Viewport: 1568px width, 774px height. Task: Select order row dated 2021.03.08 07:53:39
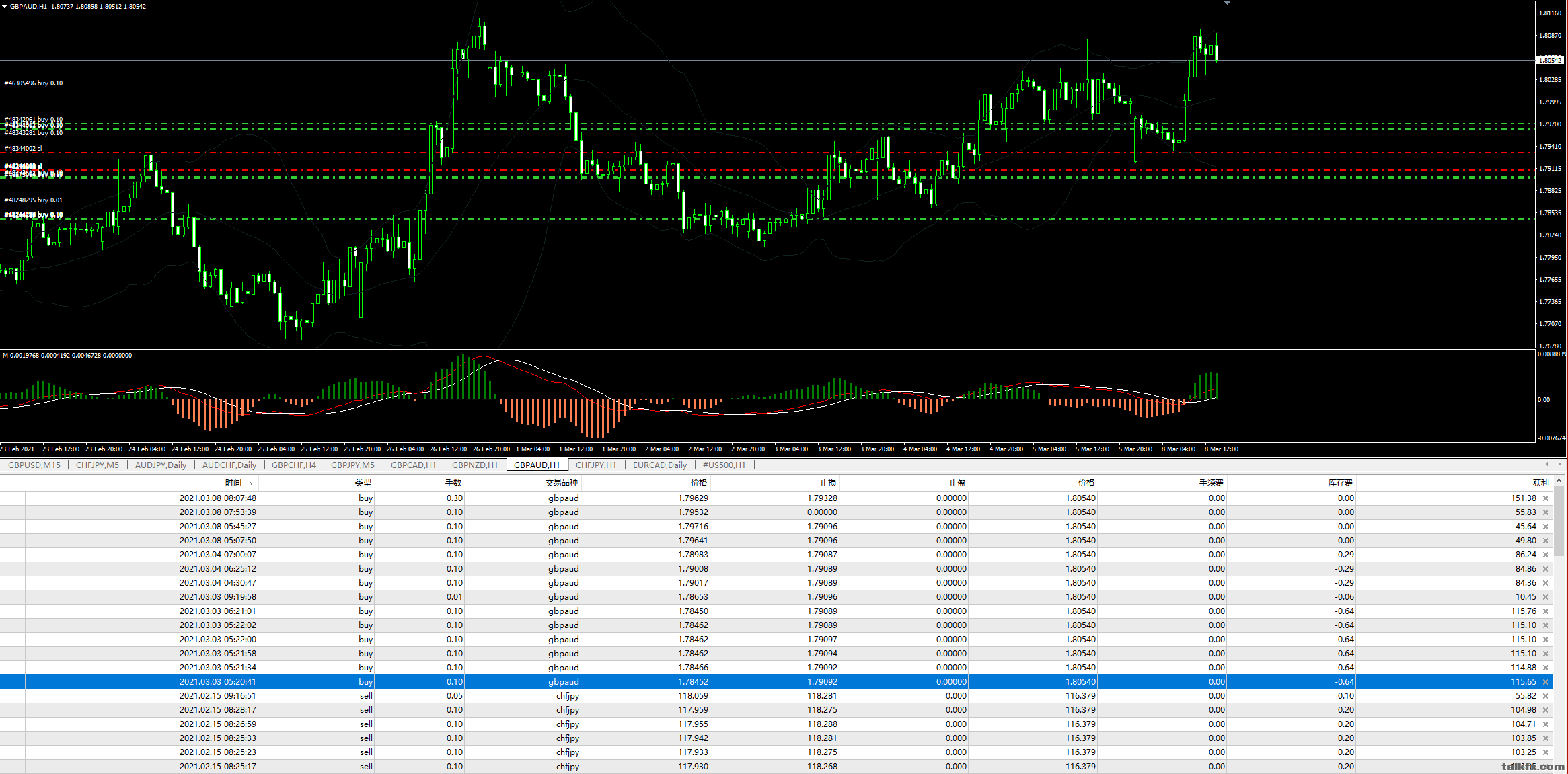coord(776,512)
